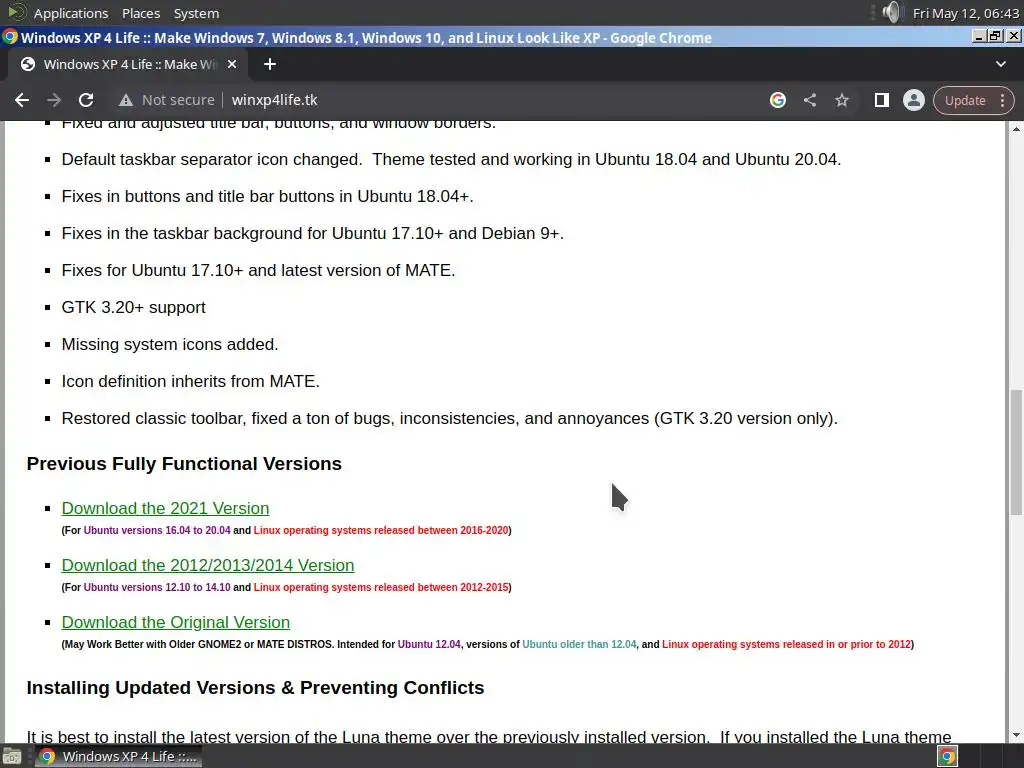1024x768 pixels.
Task: Click the Update button in Chrome
Action: click(965, 101)
